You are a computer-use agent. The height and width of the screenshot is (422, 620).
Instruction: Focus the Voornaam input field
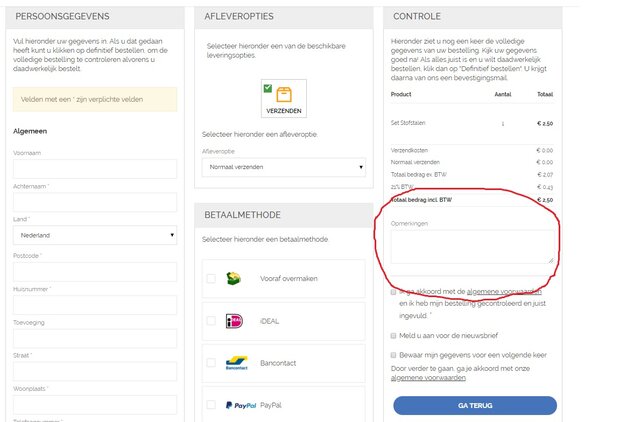pos(95,169)
